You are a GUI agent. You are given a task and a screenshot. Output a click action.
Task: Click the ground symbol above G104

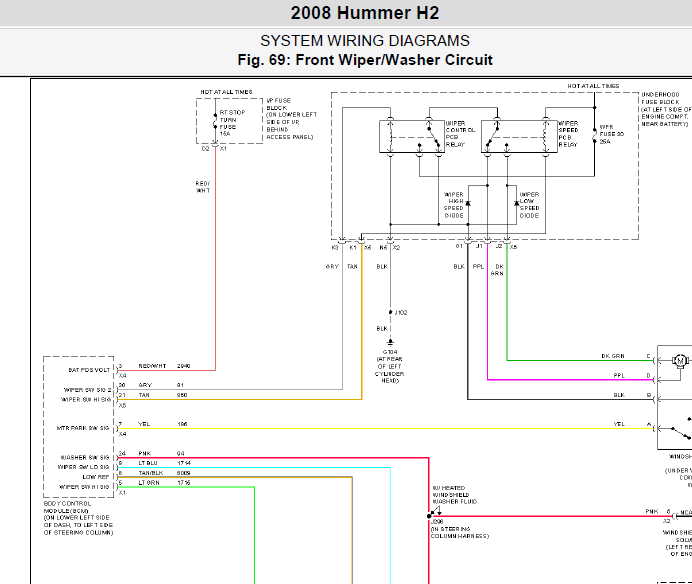click(390, 343)
